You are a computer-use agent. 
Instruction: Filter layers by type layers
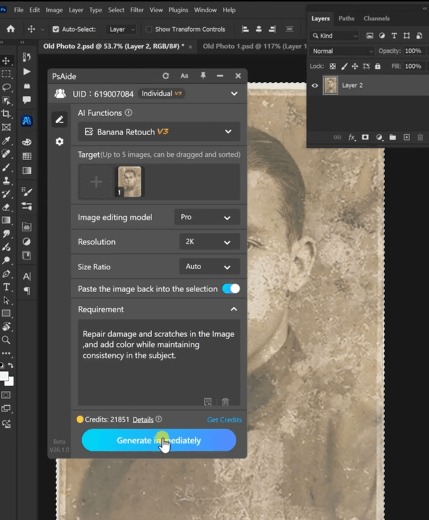click(x=394, y=36)
